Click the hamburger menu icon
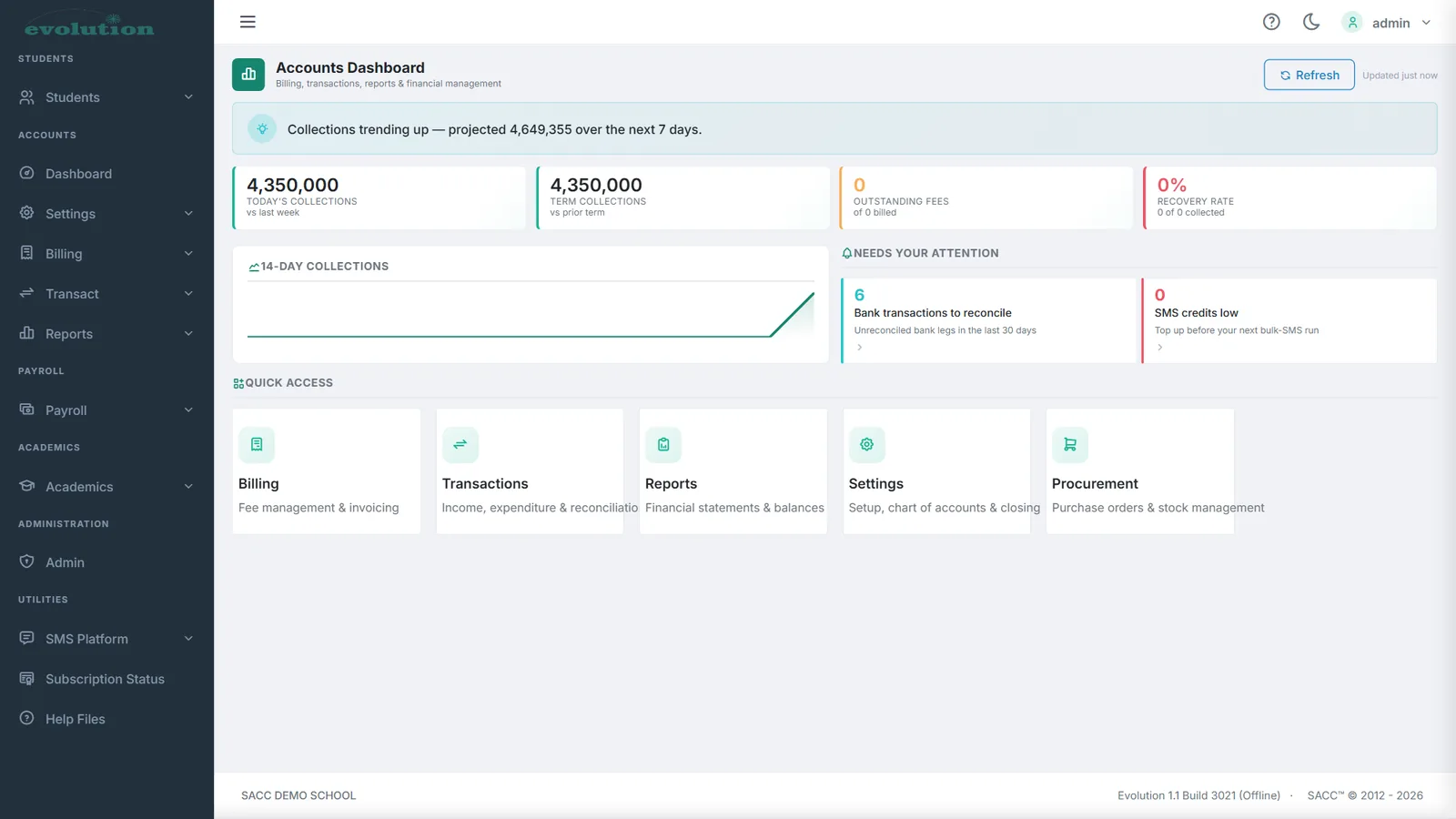The height and width of the screenshot is (819, 1456). 248,22
